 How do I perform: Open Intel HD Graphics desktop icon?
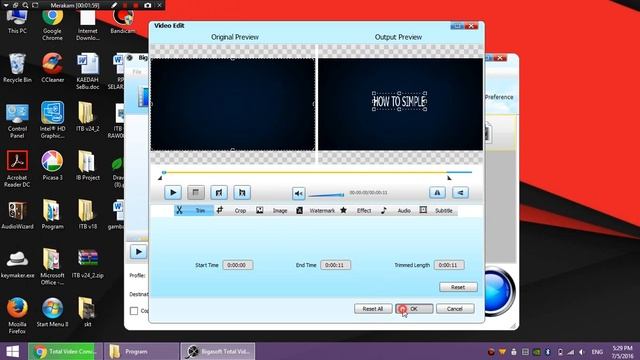coord(52,121)
